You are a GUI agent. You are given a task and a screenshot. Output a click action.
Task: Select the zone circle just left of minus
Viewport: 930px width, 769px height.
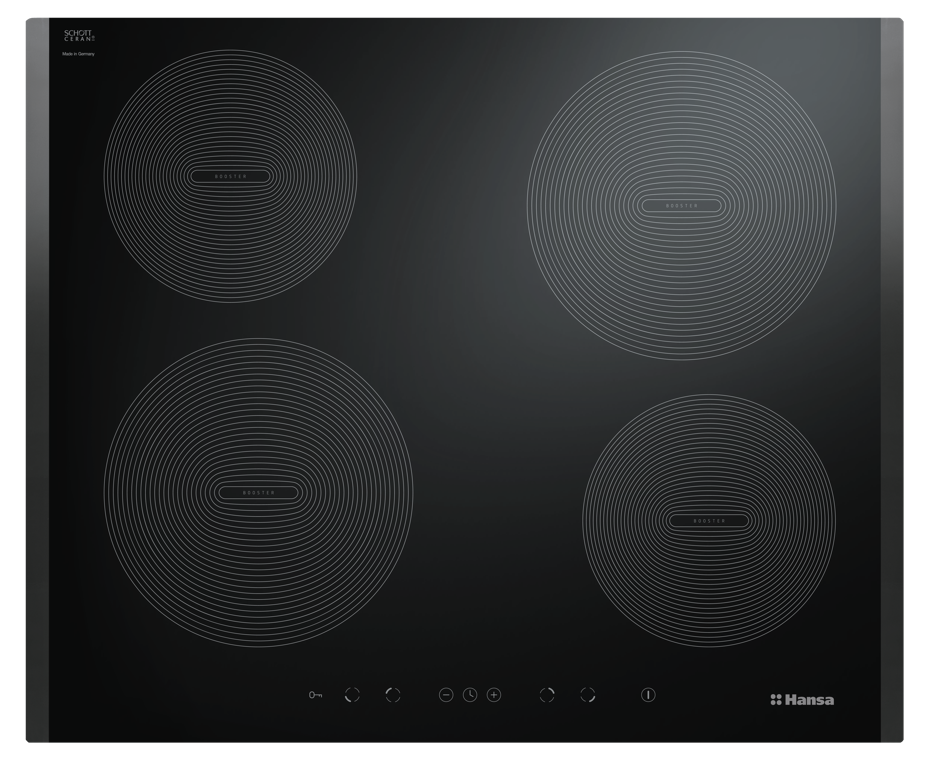point(393,695)
